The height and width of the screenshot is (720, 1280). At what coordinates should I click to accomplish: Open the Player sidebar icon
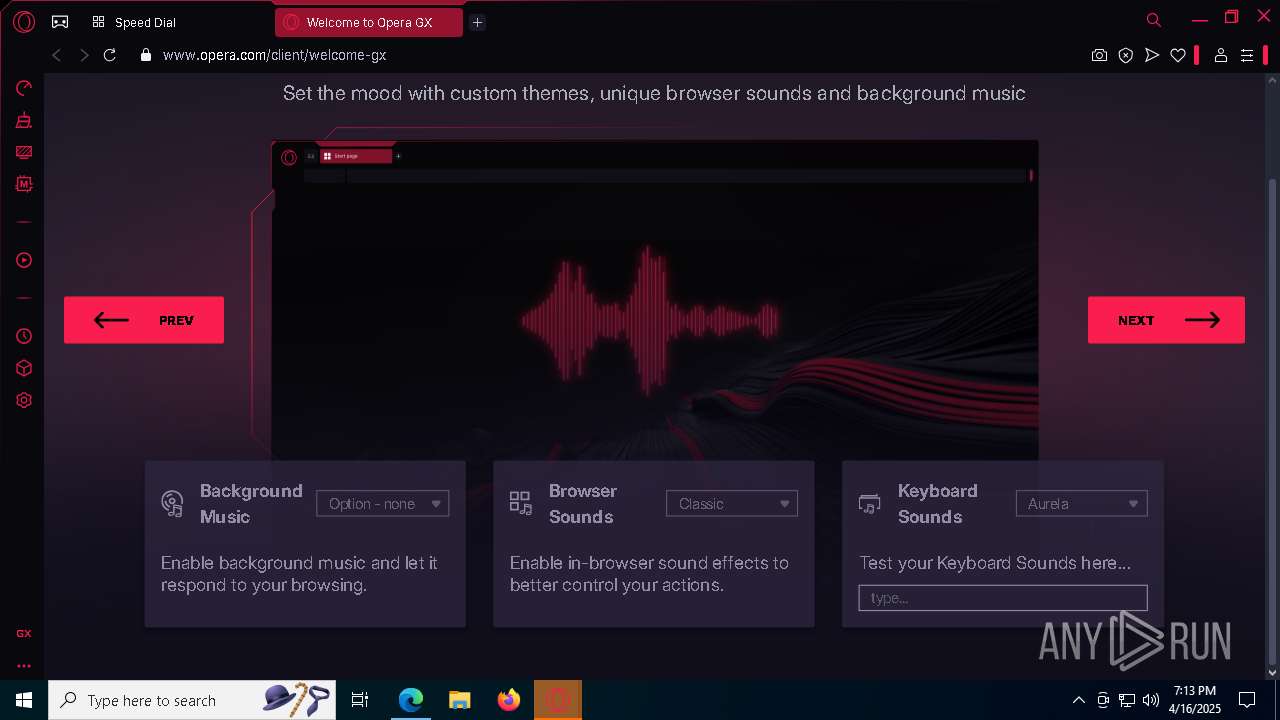[x=24, y=260]
